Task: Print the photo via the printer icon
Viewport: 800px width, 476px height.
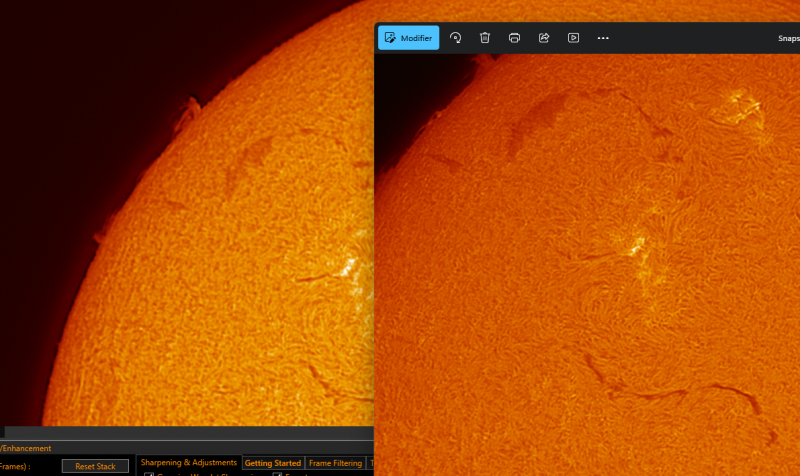Action: tap(514, 38)
